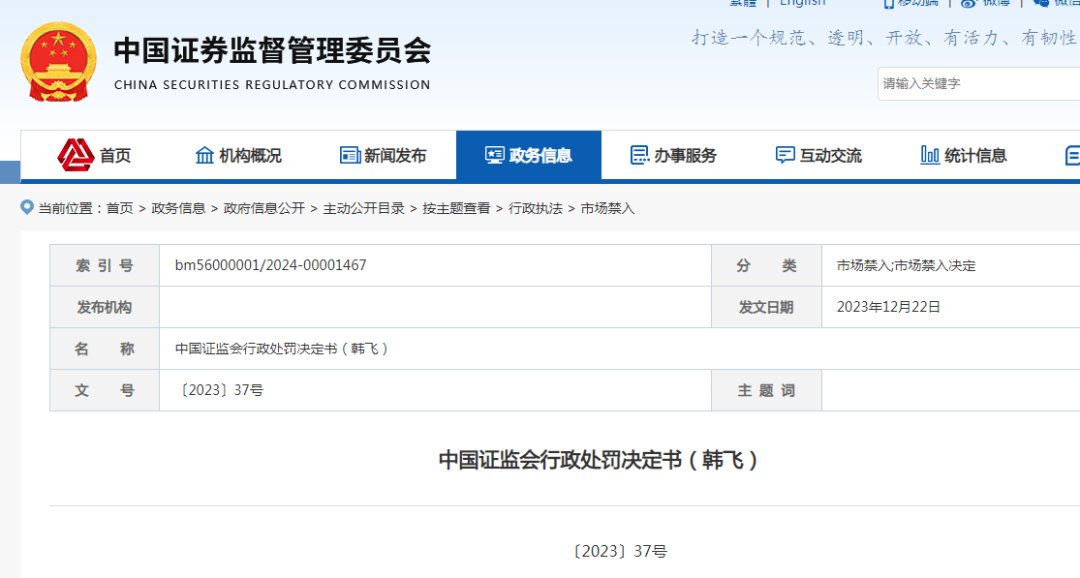Viewport: 1080px width, 578px height.
Task: Open the 统计信息 navigation tab
Action: coord(964,156)
